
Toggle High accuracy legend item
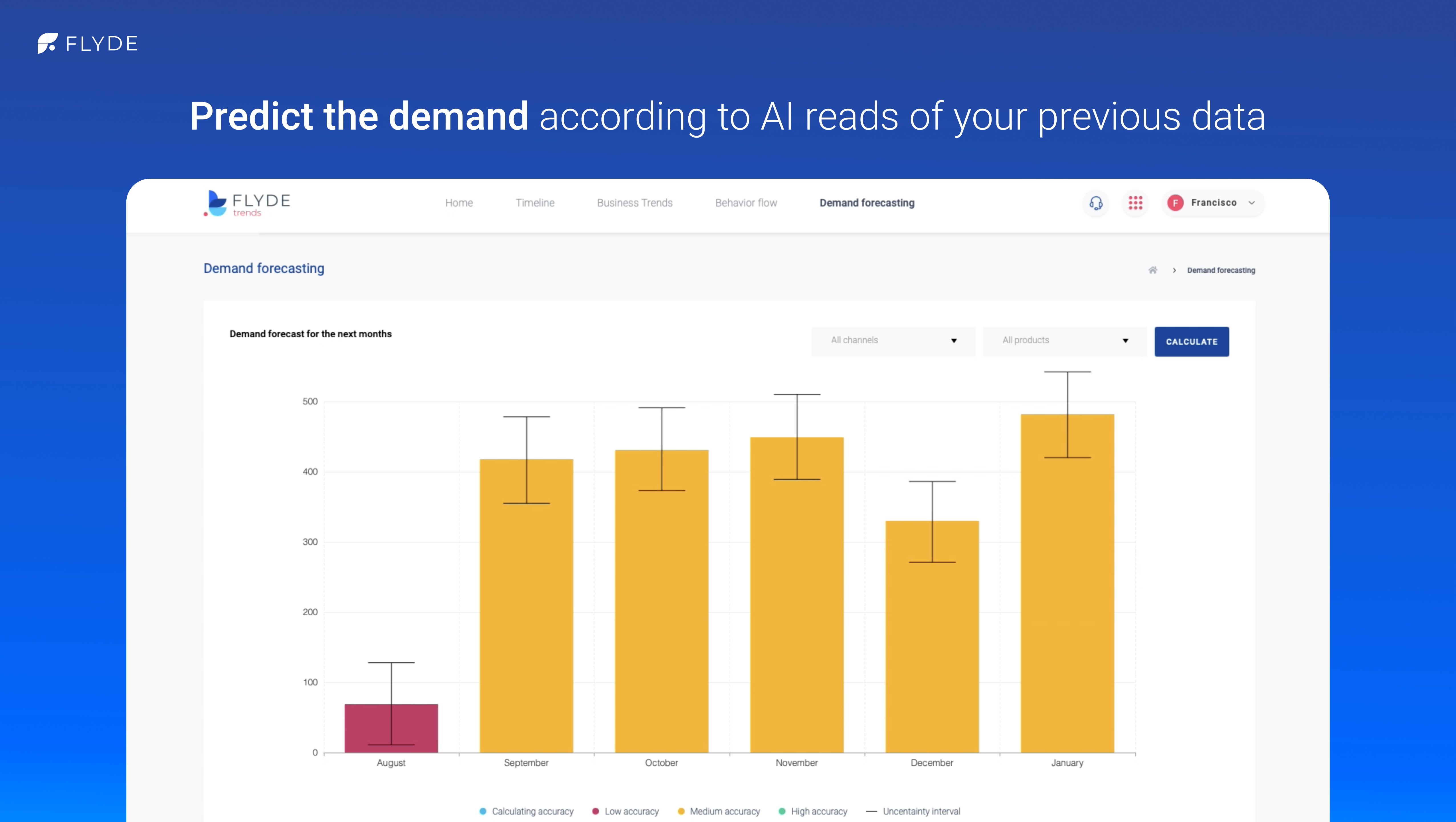coord(813,811)
